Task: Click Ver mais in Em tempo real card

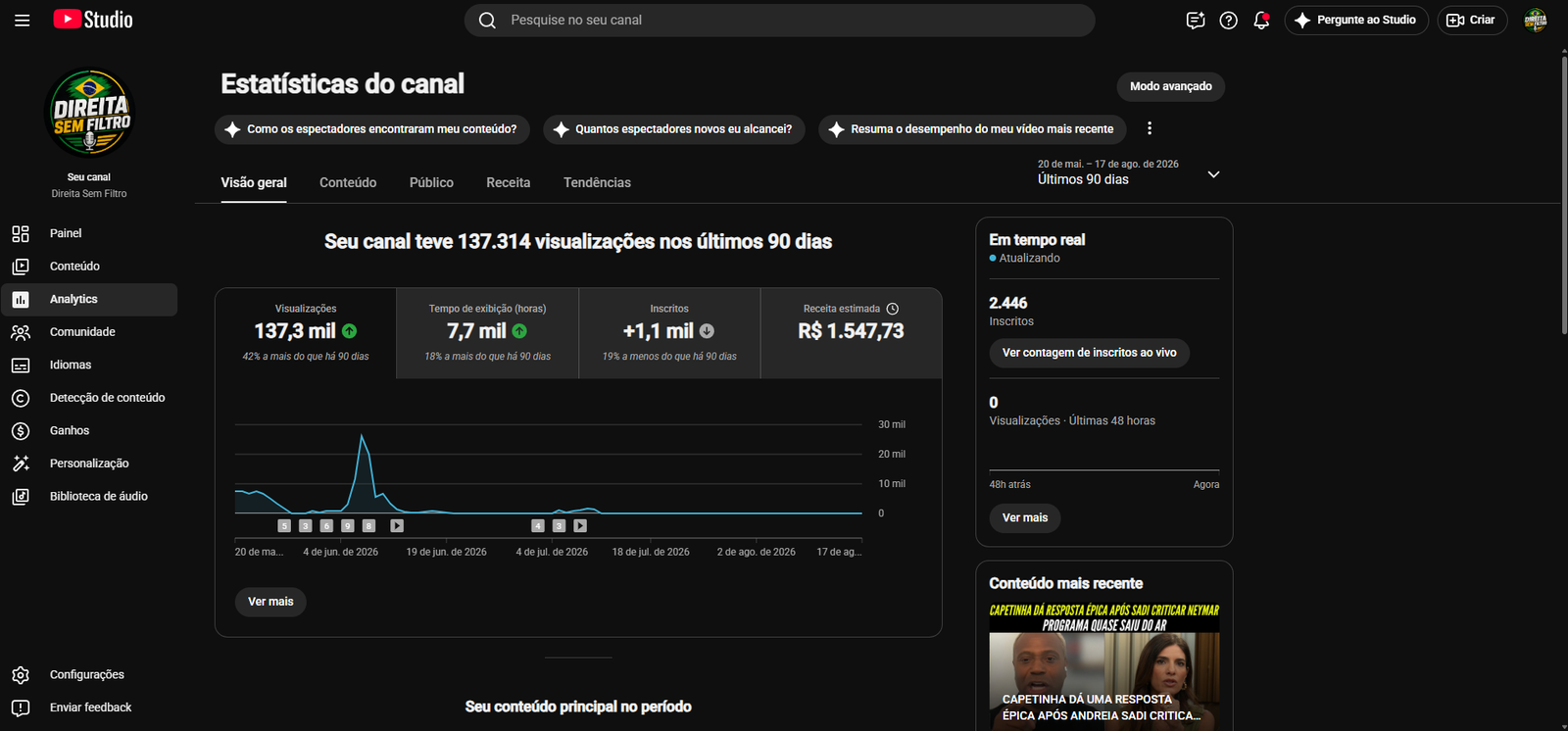Action: (x=1025, y=517)
